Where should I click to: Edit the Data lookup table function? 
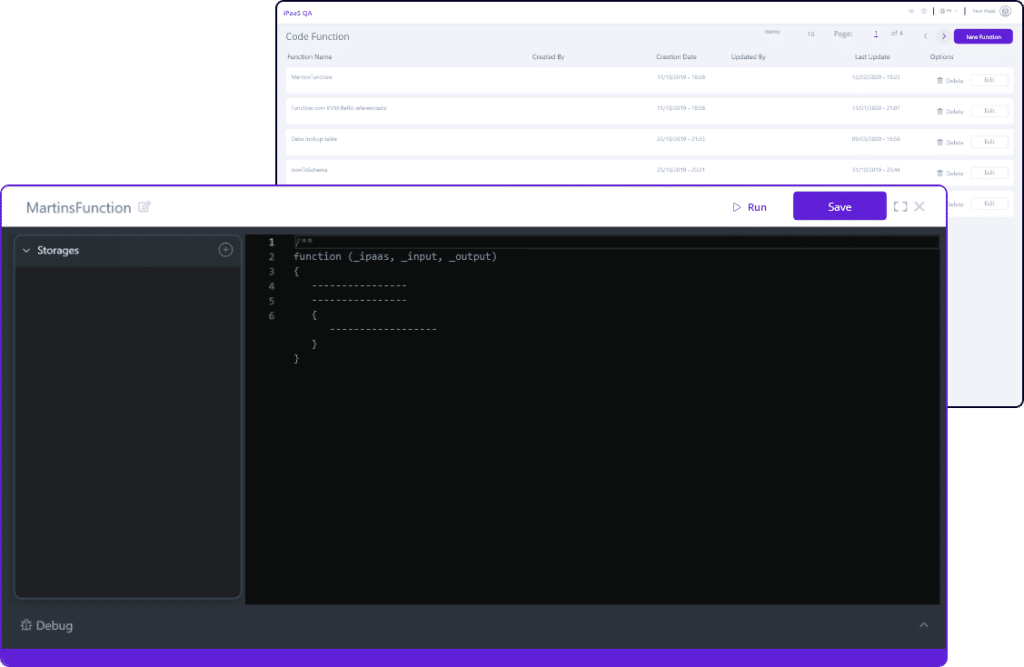(x=989, y=141)
